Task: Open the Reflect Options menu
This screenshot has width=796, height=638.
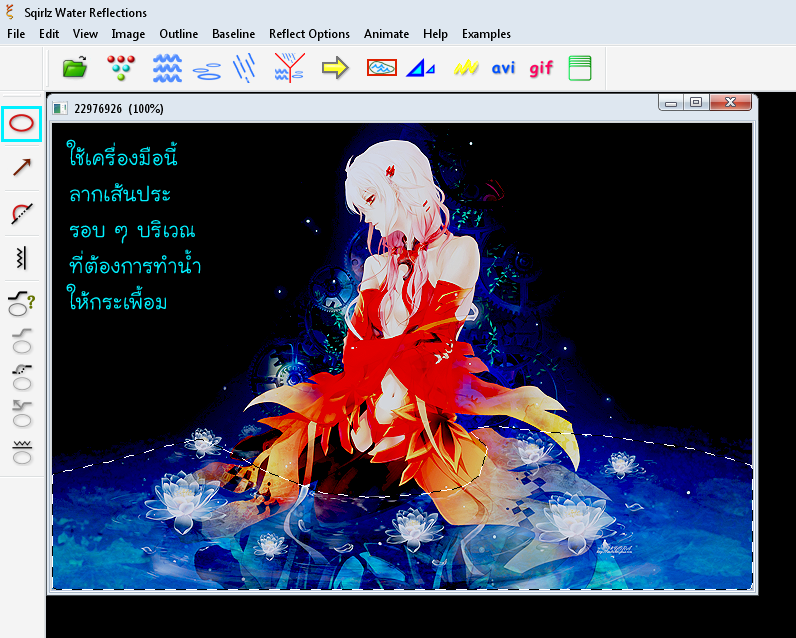Action: pos(309,34)
